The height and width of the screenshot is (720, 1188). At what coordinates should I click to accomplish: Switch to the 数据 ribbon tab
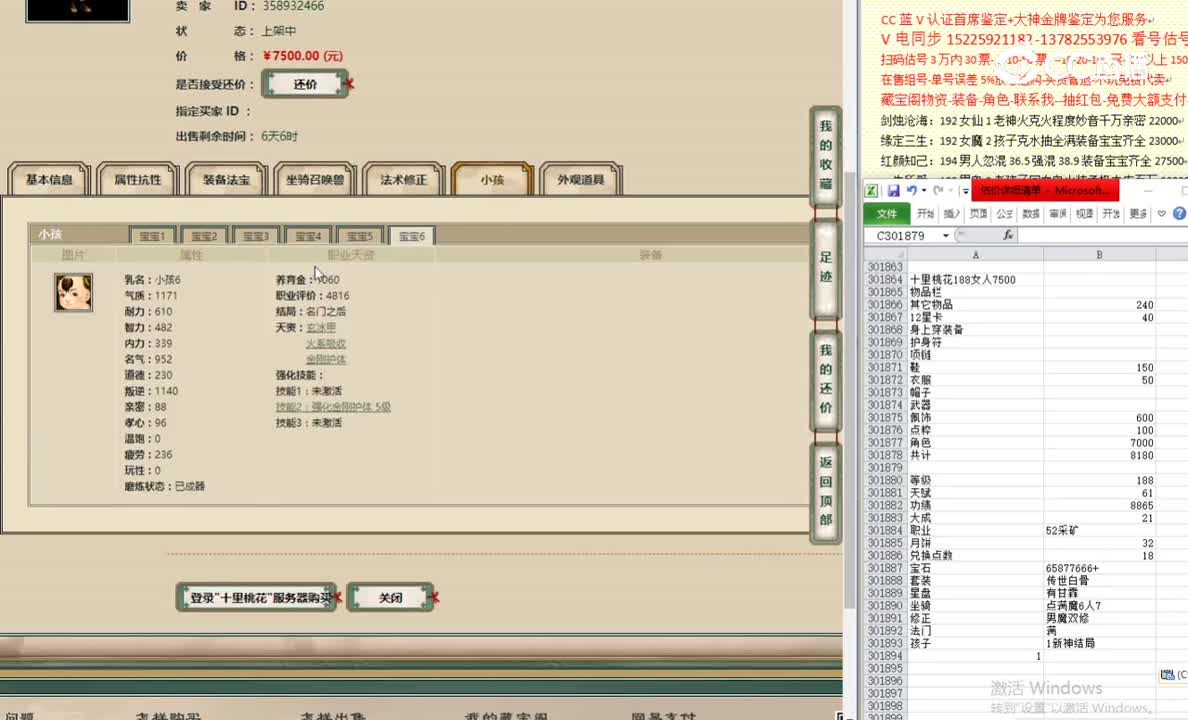(1030, 212)
